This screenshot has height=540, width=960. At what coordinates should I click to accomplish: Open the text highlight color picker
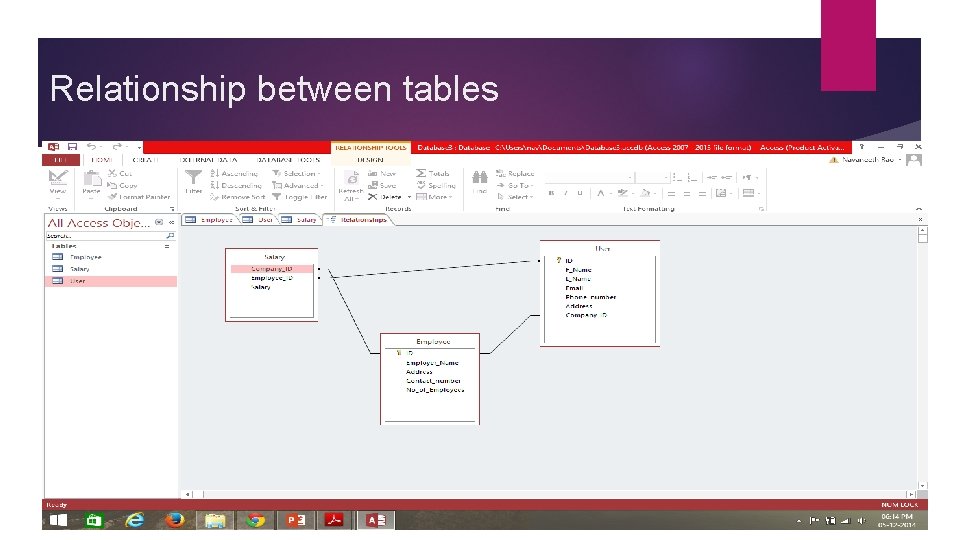point(625,193)
